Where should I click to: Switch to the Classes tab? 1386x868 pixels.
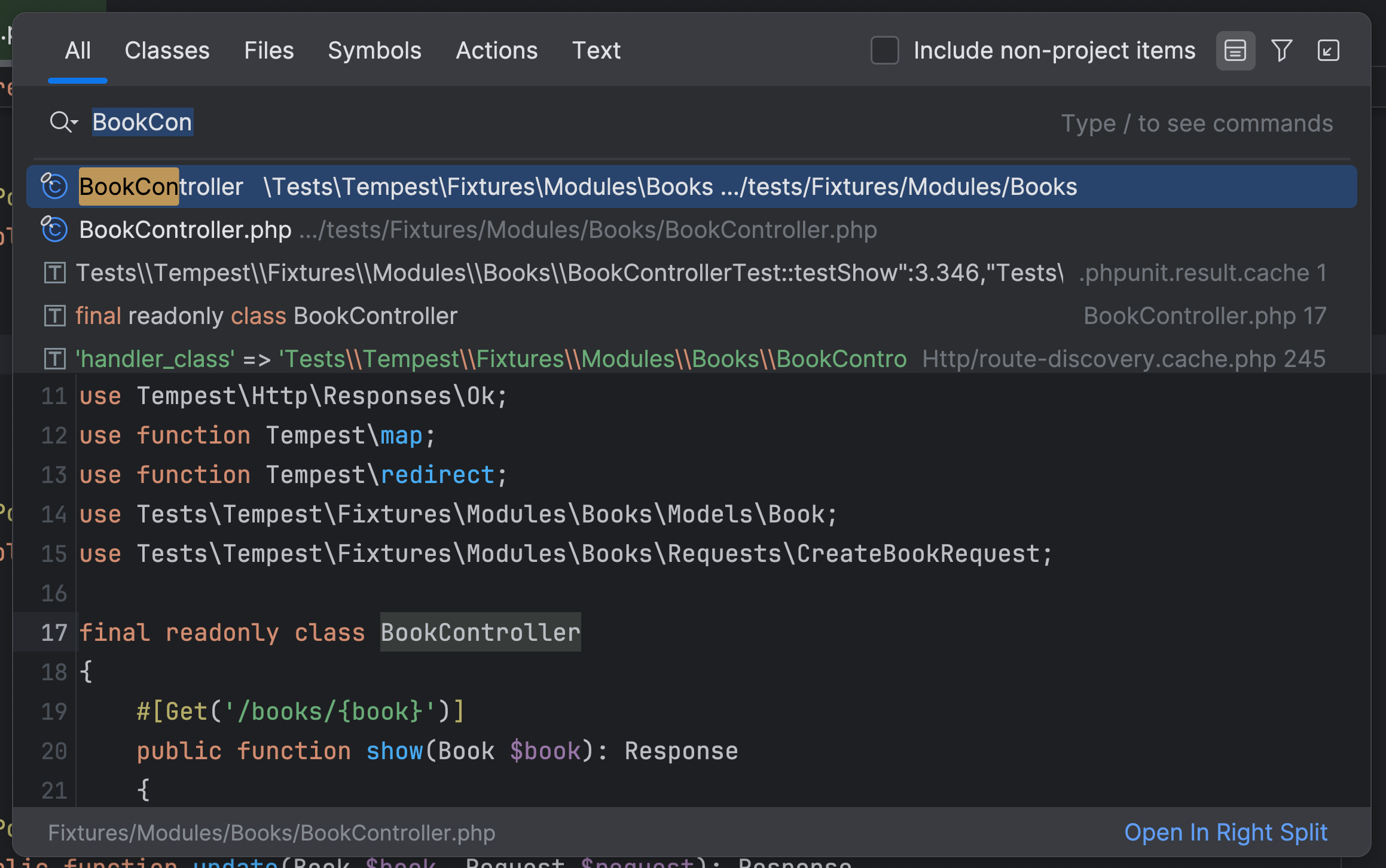(x=167, y=51)
